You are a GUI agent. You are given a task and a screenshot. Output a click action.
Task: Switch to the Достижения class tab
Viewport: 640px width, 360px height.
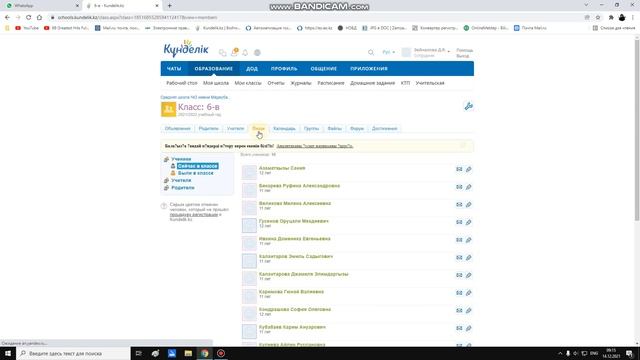[384, 129]
